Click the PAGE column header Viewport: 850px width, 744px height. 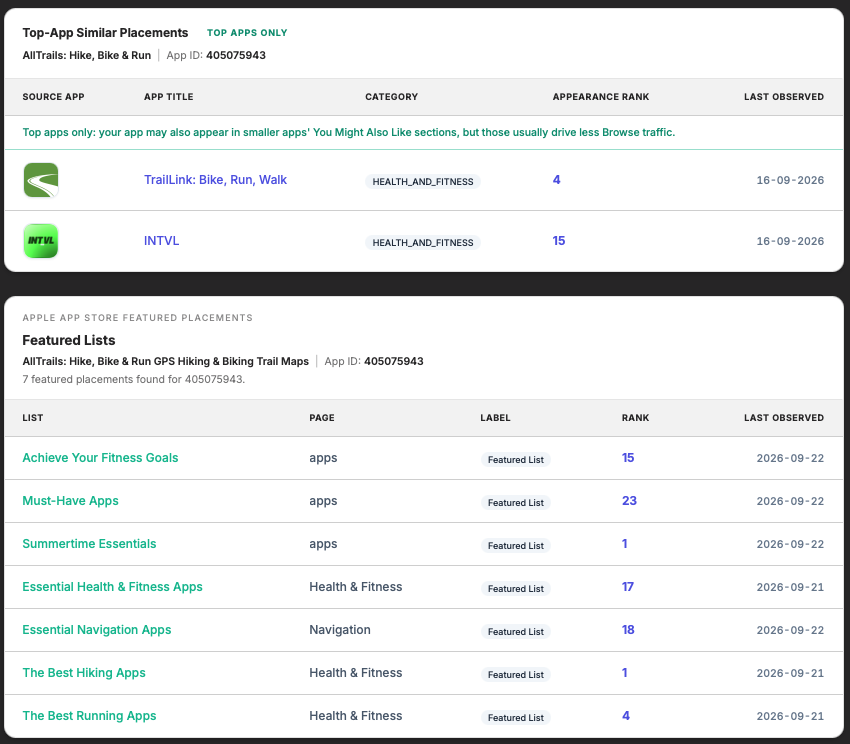click(322, 418)
